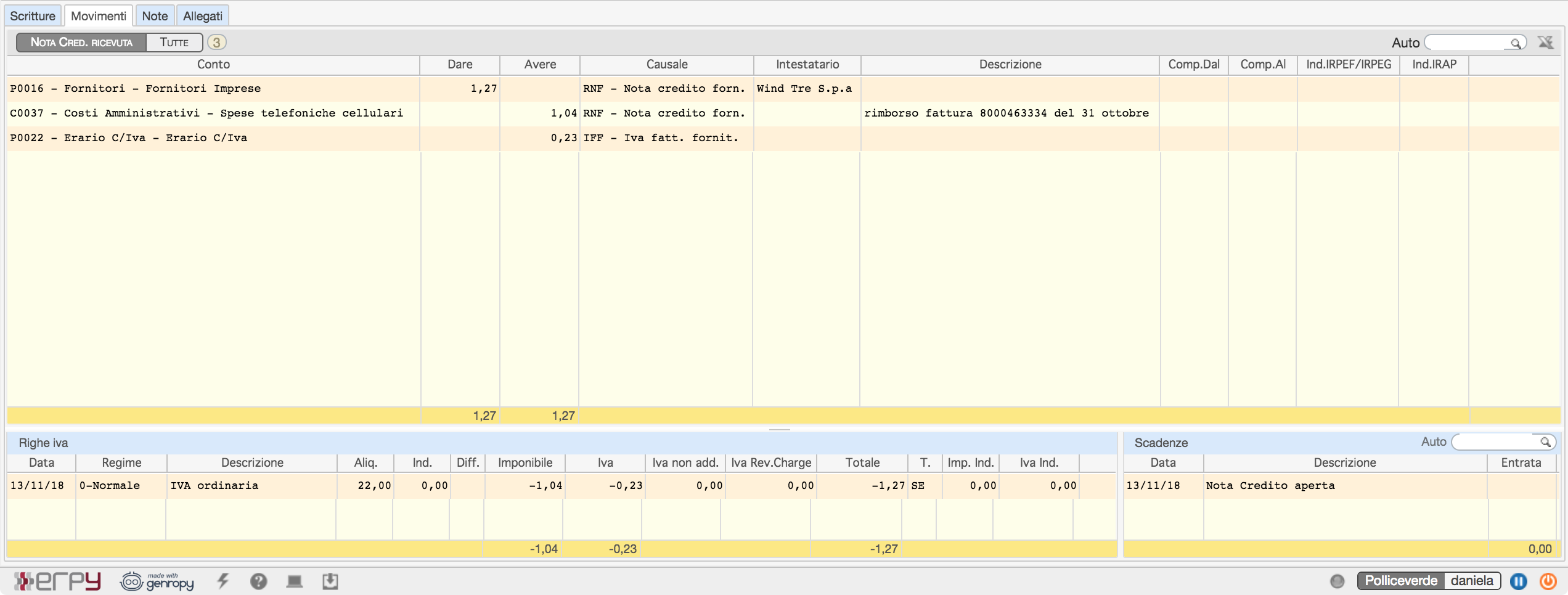Click the Imponibile column header
This screenshot has width=1568, height=595.
click(x=525, y=463)
